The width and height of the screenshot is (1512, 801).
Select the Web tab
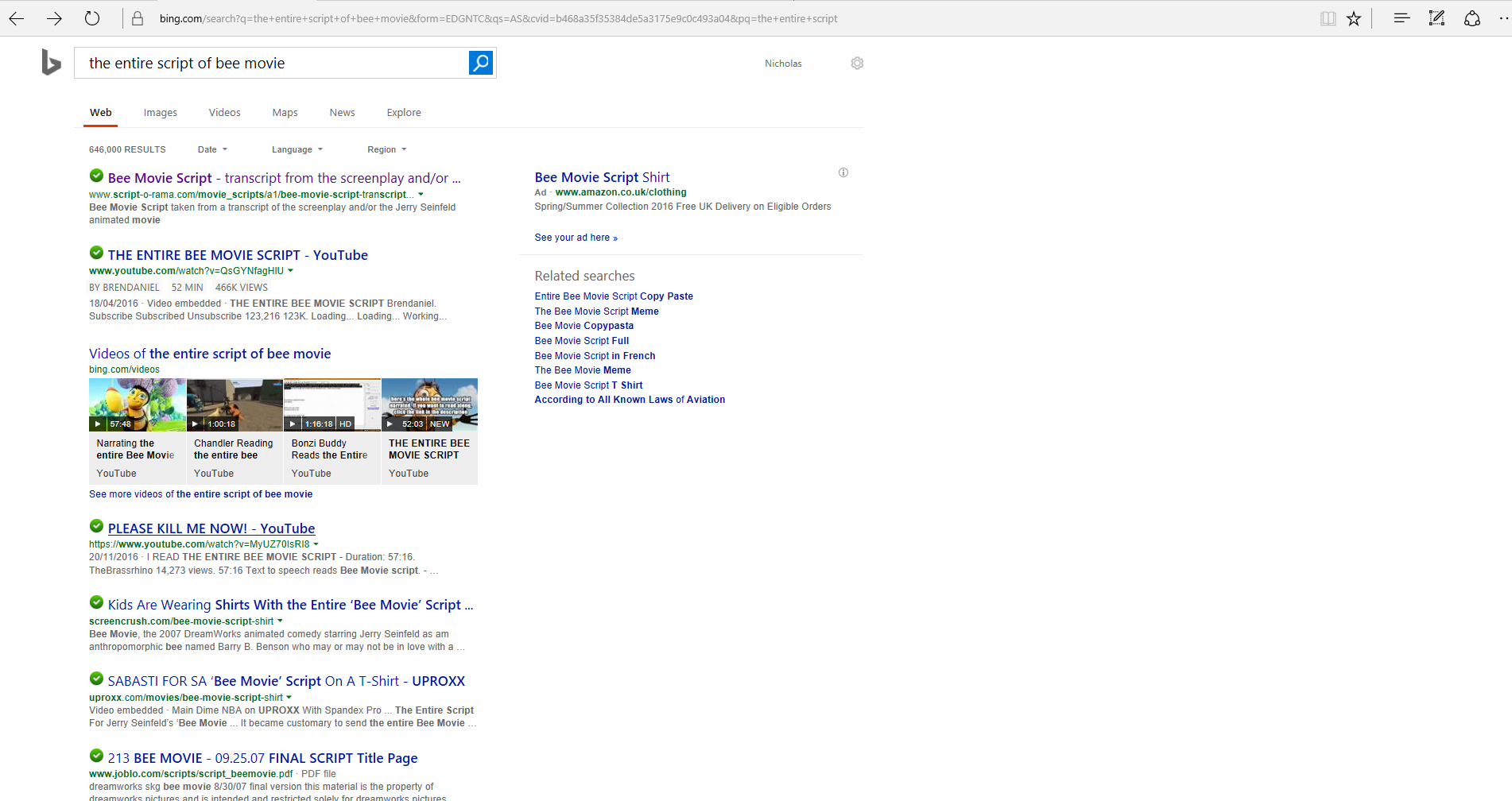tap(101, 113)
